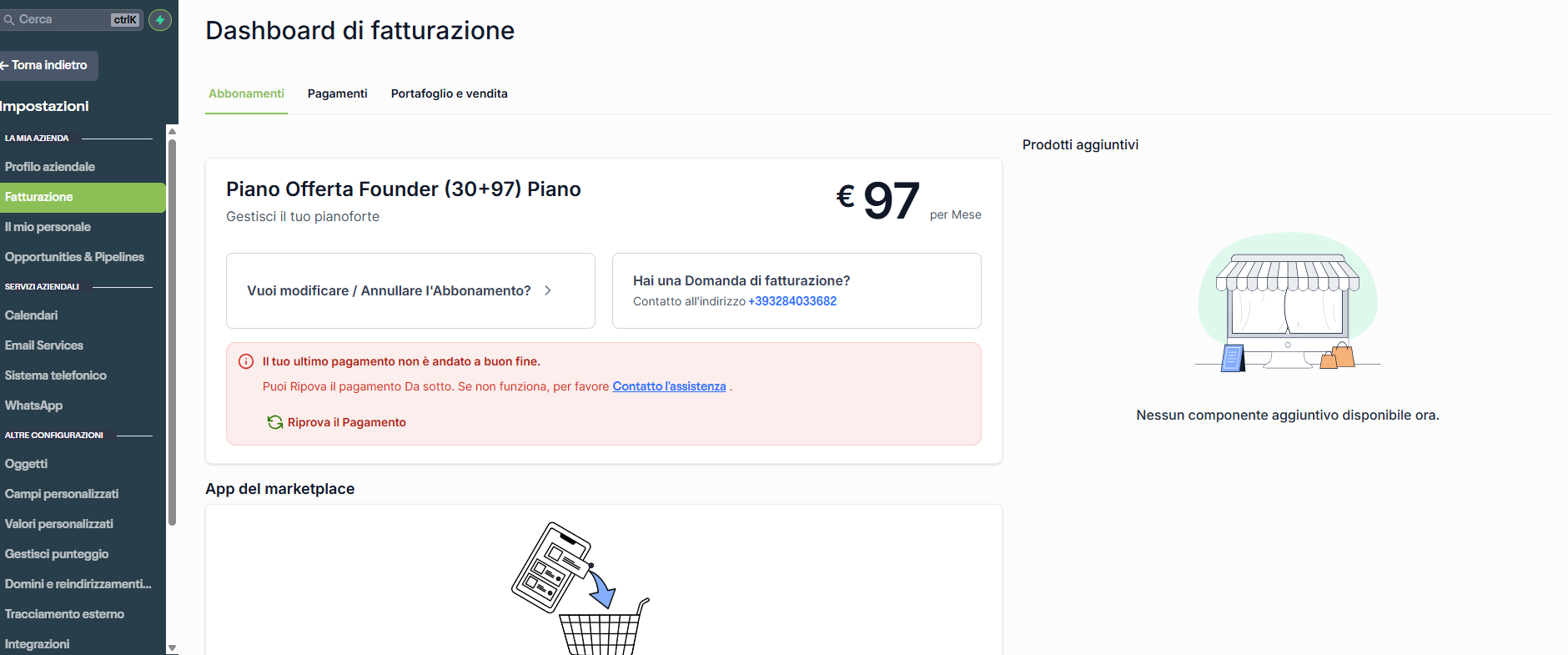Switch to the Pagamenti tab
The width and height of the screenshot is (1568, 655).
pos(337,93)
